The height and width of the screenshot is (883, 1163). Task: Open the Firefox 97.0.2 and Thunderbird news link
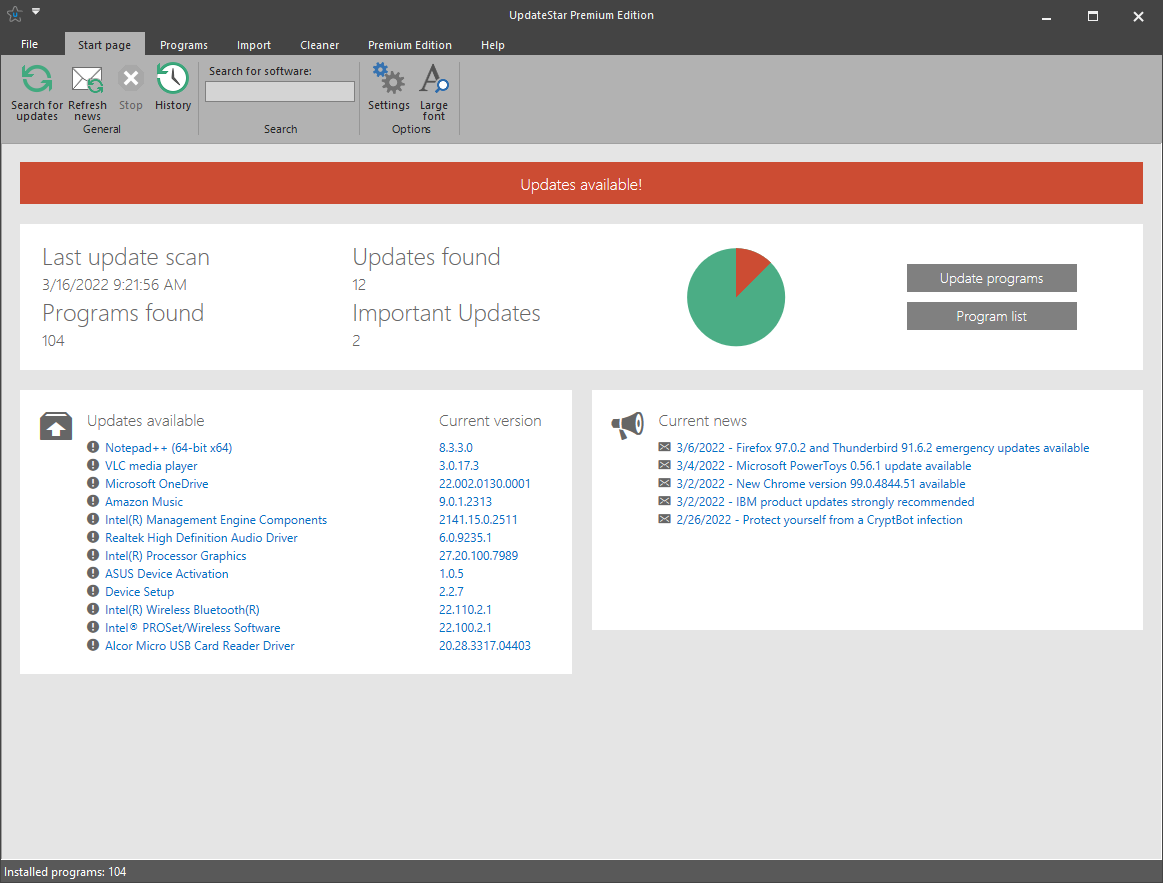point(883,447)
